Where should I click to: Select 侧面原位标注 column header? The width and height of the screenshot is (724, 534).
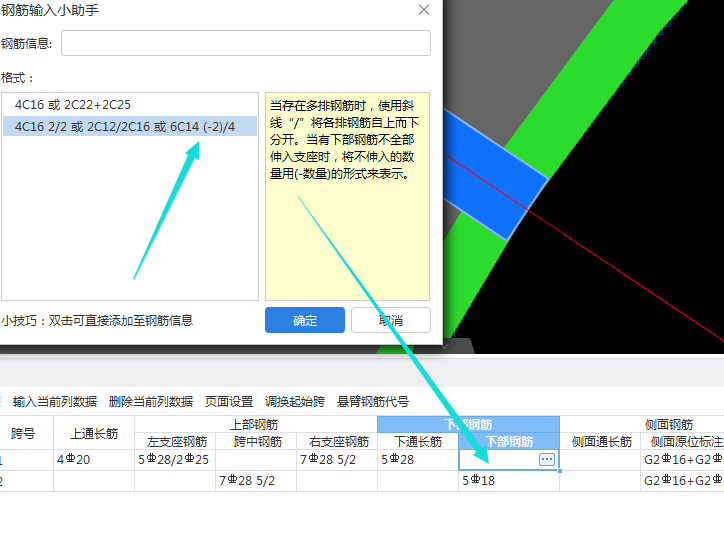point(682,442)
